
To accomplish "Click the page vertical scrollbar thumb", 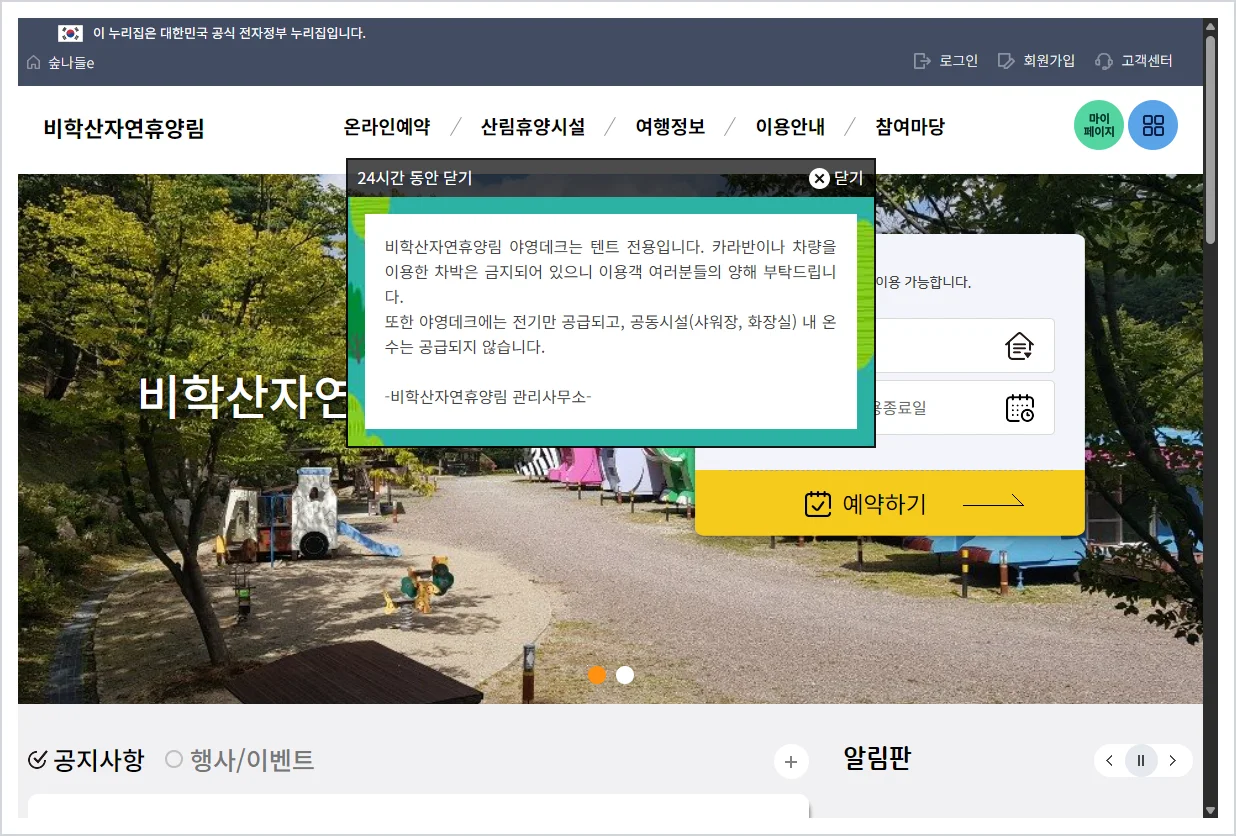I will pos(1210,140).
